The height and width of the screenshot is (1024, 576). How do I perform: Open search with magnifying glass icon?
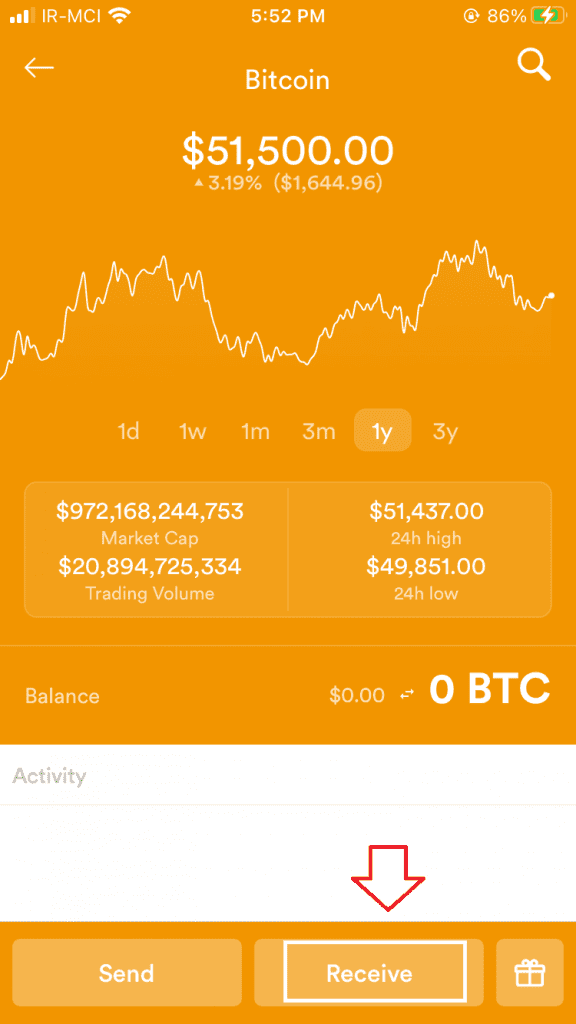[x=534, y=65]
